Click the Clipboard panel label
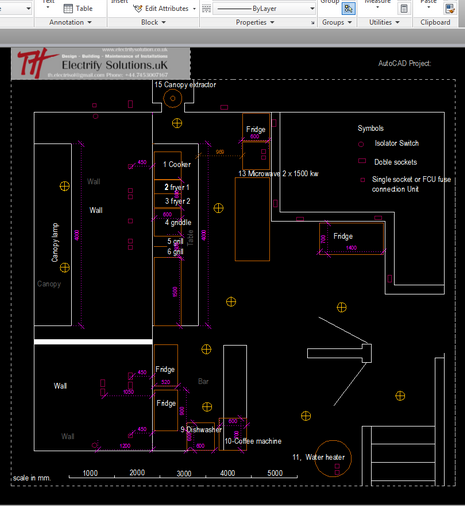This screenshot has height=506, width=465. (435, 22)
